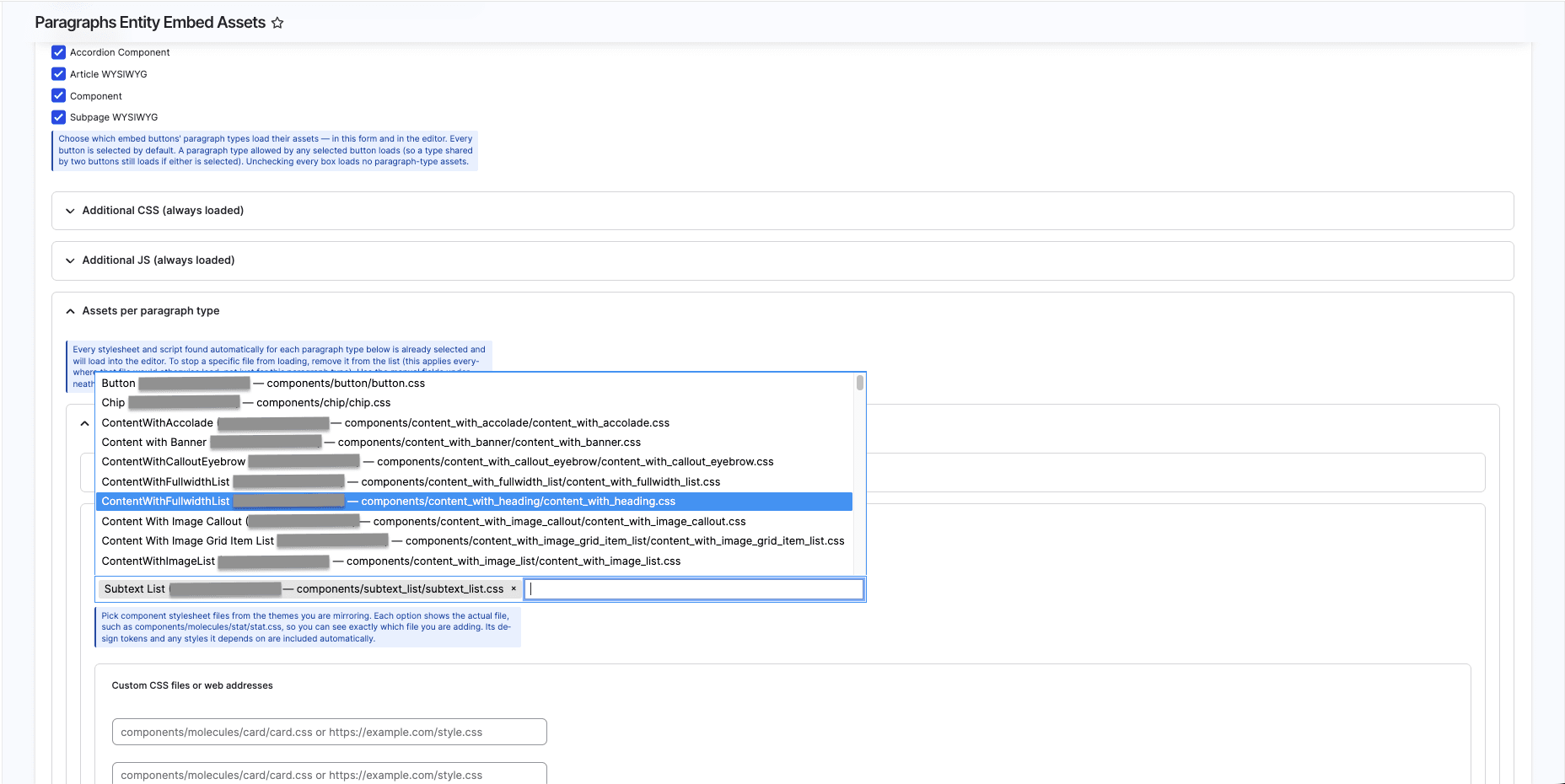Pick ContentWithCalloutEyebrow stylesheet option
The image size is (1565, 784).
coord(474,462)
